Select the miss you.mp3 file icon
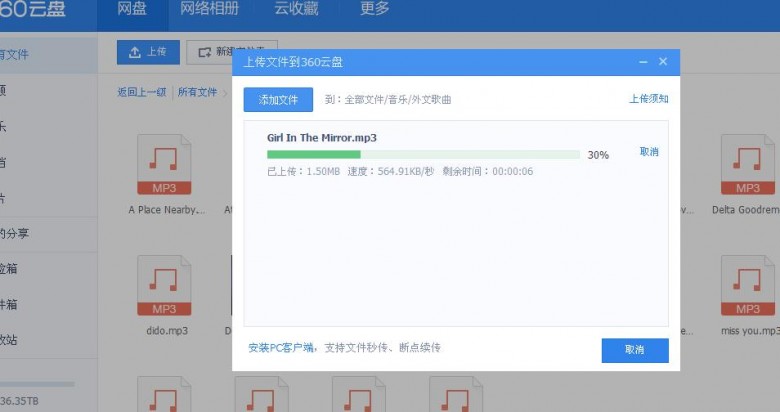Image resolution: width=780 pixels, height=412 pixels. tap(747, 288)
